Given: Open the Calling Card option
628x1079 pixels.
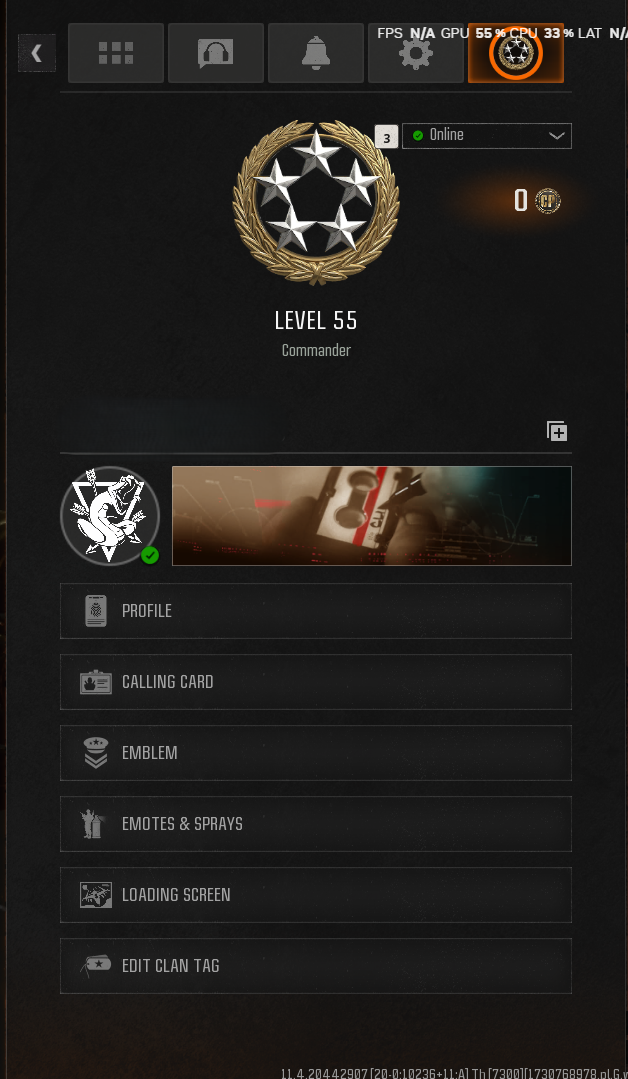Looking at the screenshot, I should click(316, 682).
